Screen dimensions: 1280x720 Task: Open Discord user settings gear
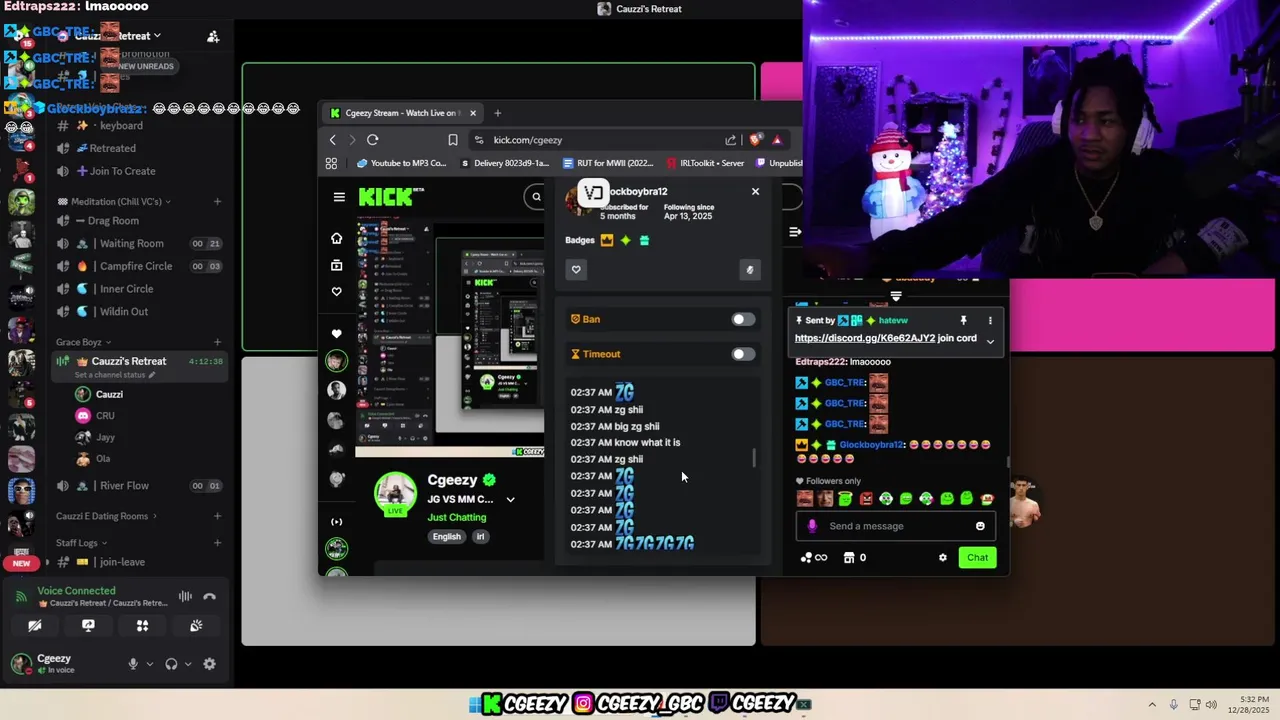pyautogui.click(x=209, y=664)
